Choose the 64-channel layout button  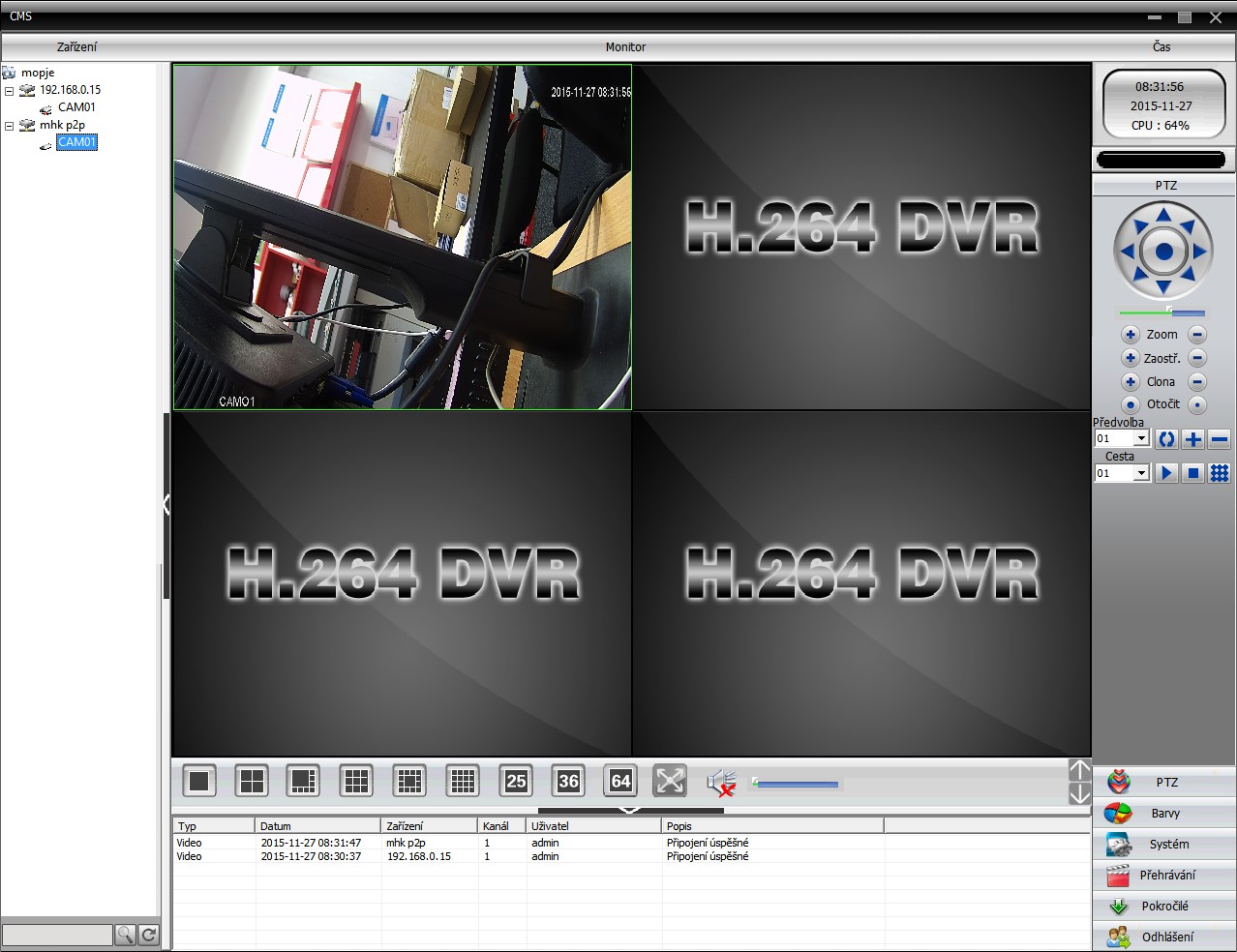[x=620, y=781]
